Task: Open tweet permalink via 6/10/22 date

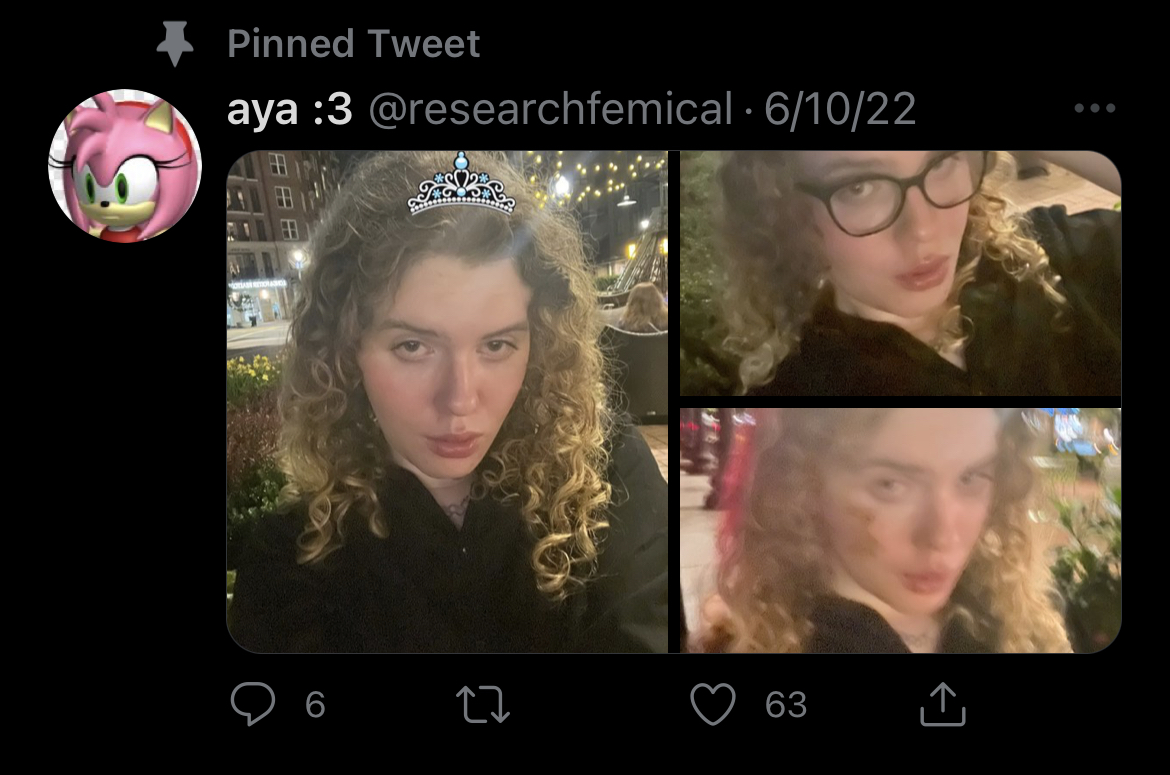Action: (839, 110)
